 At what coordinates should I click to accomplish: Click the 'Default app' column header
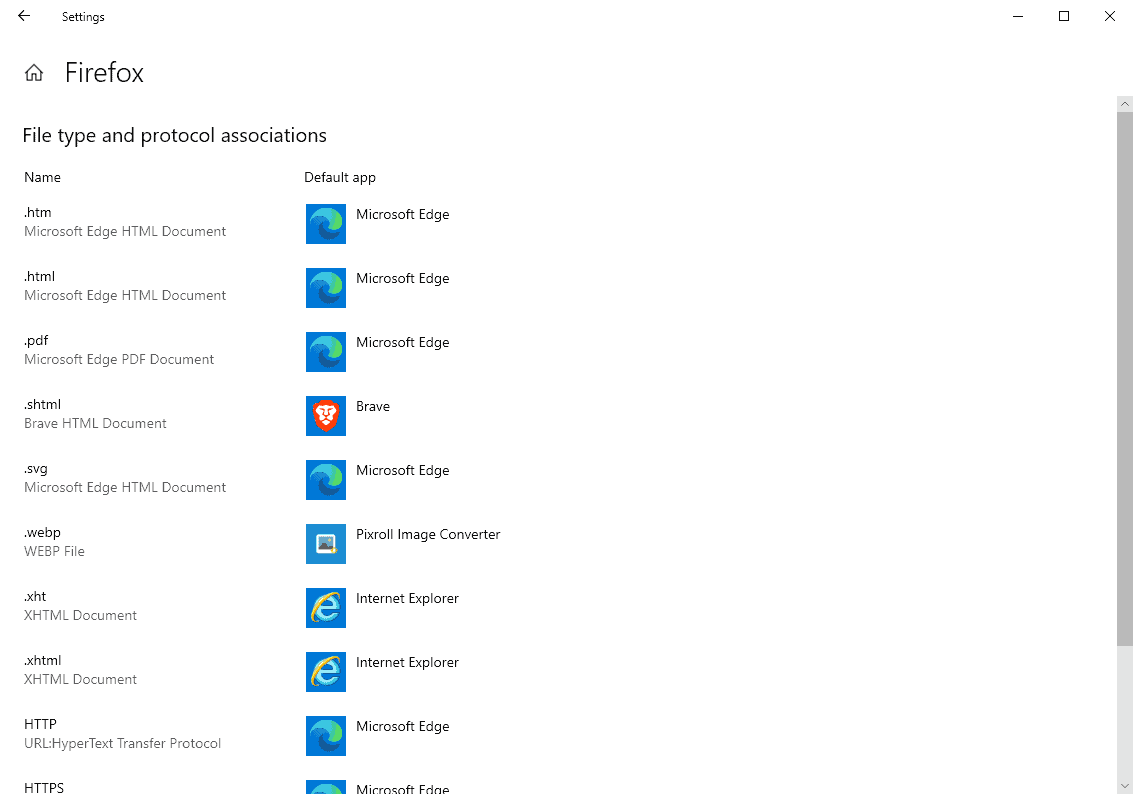[340, 178]
